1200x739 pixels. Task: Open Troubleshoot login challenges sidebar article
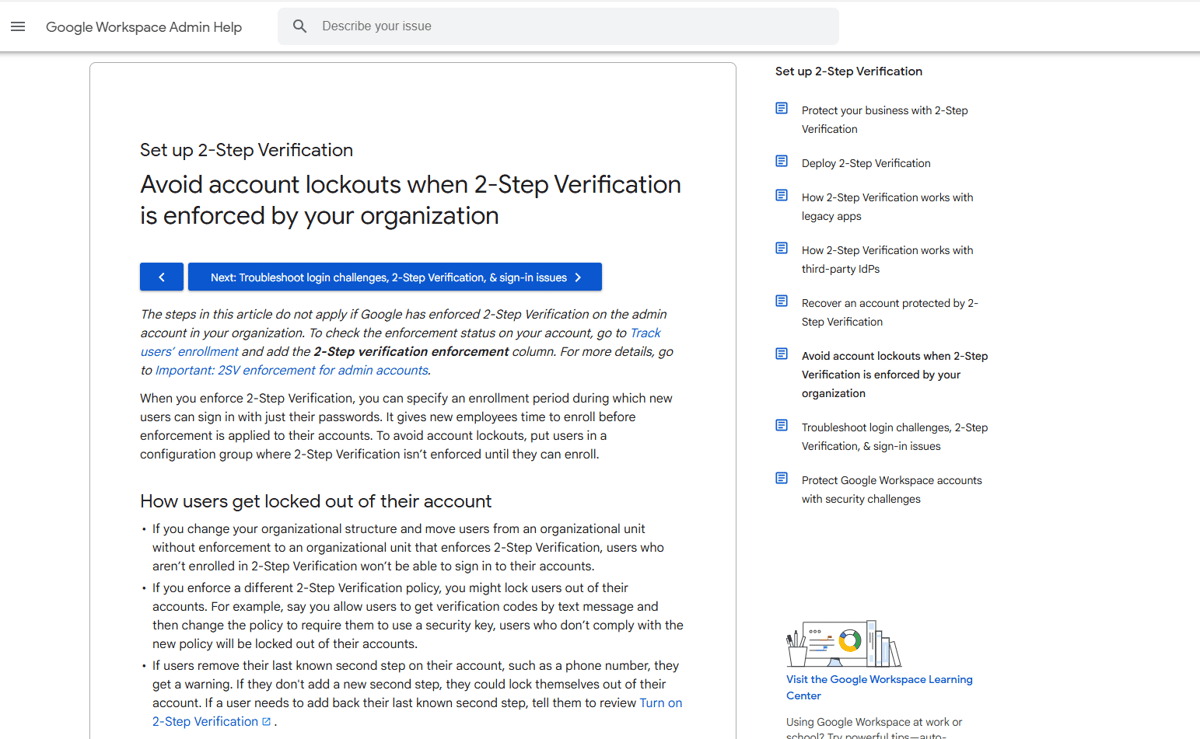tap(894, 437)
